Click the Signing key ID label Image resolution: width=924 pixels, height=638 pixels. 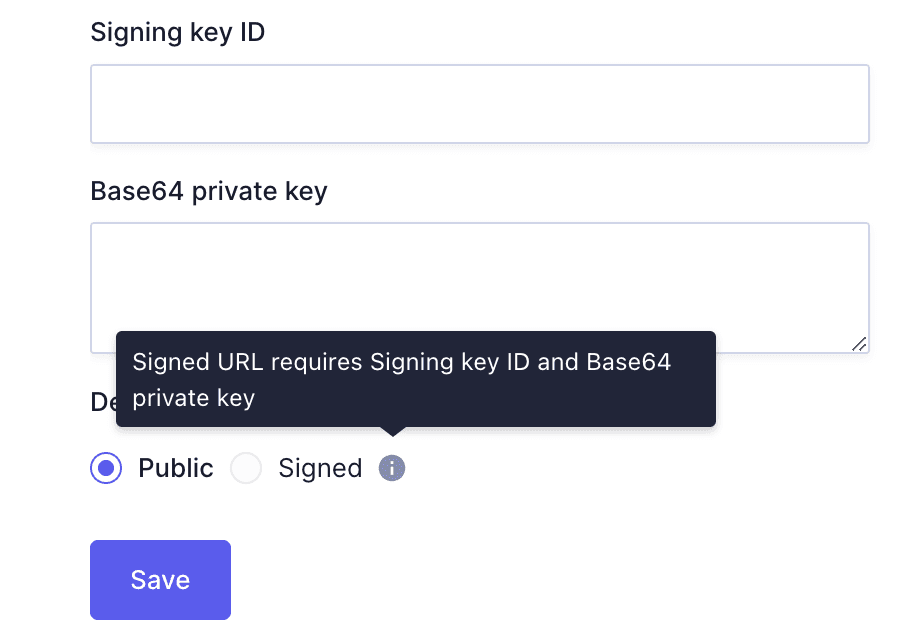click(x=177, y=32)
